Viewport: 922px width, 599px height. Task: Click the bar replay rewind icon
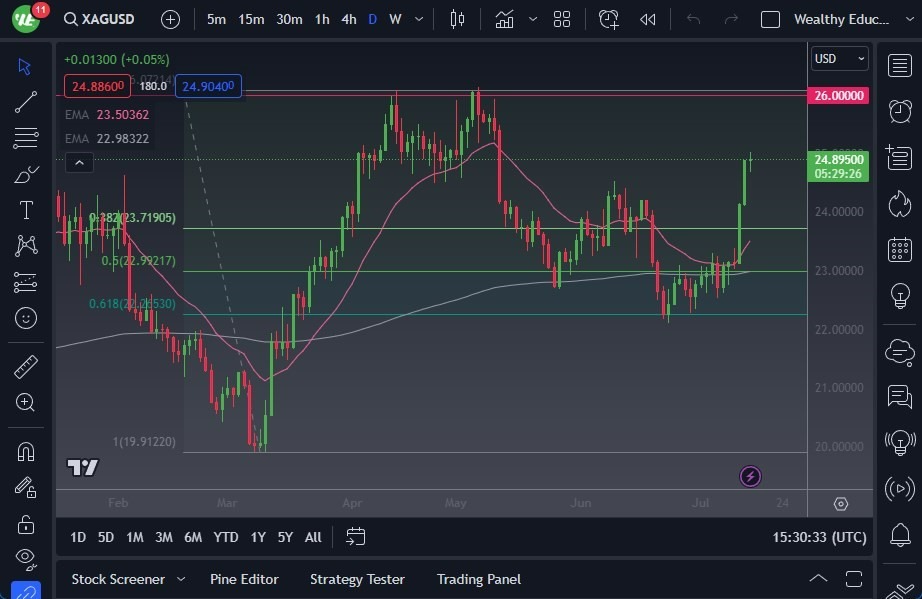[648, 19]
